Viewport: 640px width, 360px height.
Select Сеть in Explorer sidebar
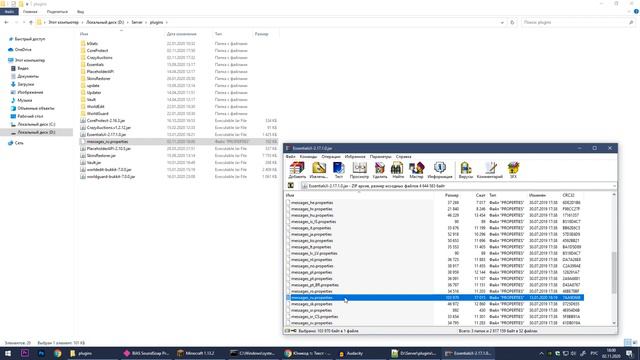click(19, 143)
